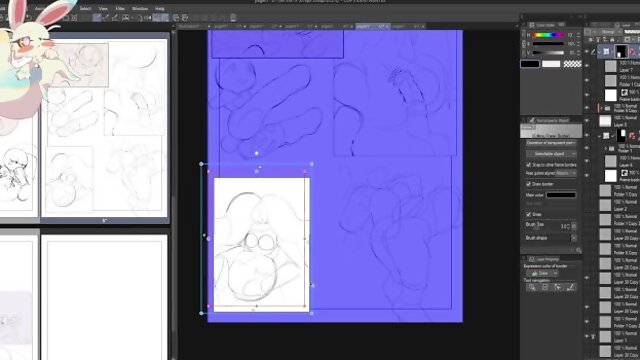Select the Layer 8 thumbnail
This screenshot has height=360, width=640.
(605, 121)
